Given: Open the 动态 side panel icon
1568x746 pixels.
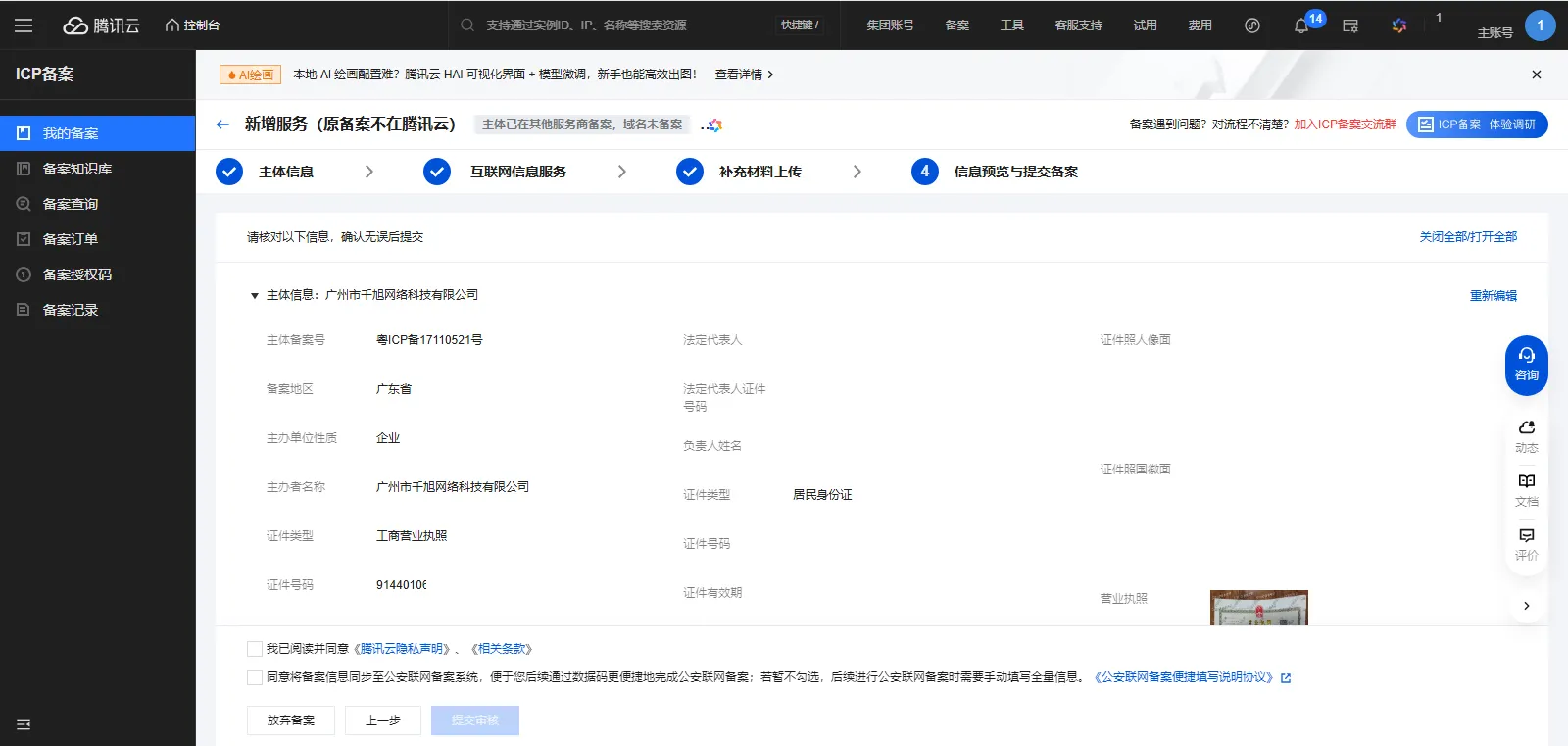Looking at the screenshot, I should pos(1527,436).
